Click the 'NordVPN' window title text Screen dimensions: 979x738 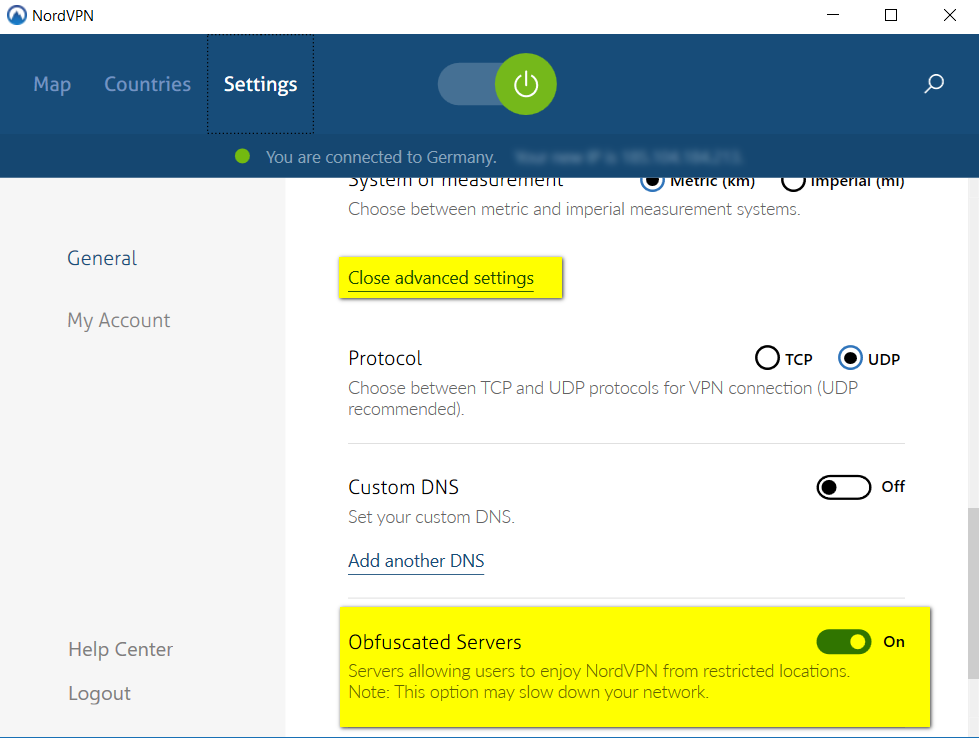[62, 16]
